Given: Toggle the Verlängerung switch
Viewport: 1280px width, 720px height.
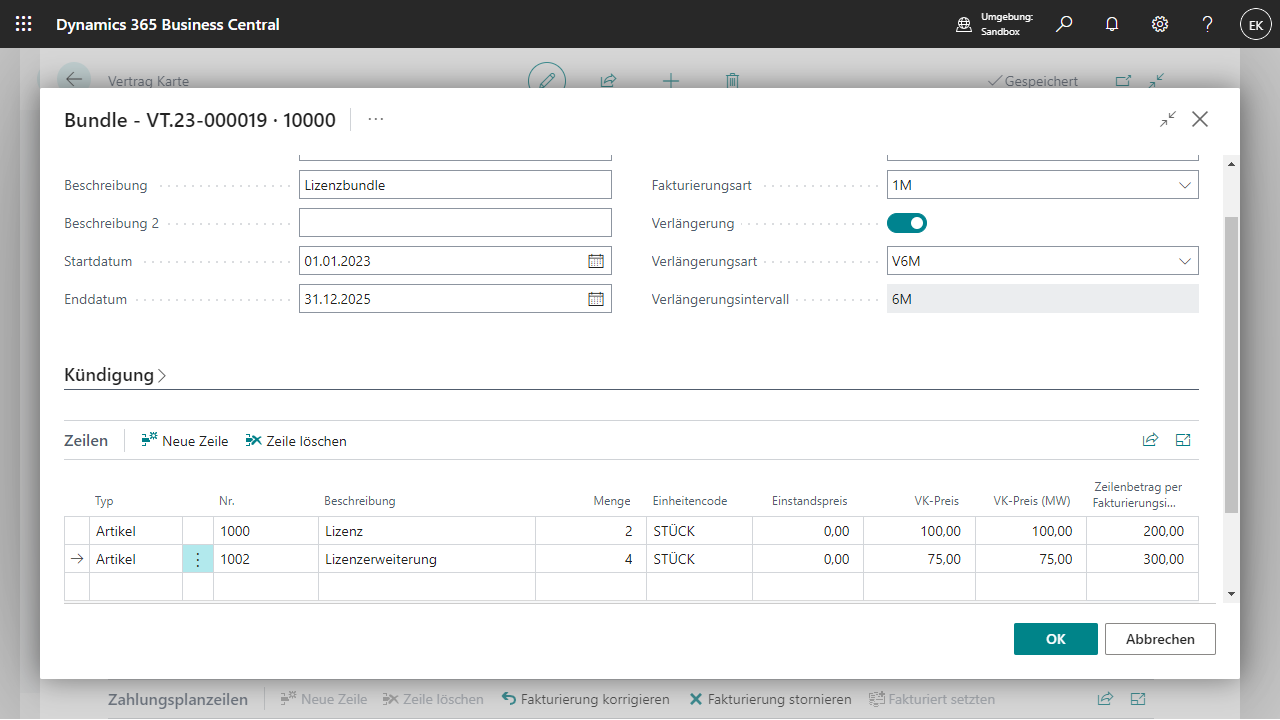Looking at the screenshot, I should (x=907, y=223).
